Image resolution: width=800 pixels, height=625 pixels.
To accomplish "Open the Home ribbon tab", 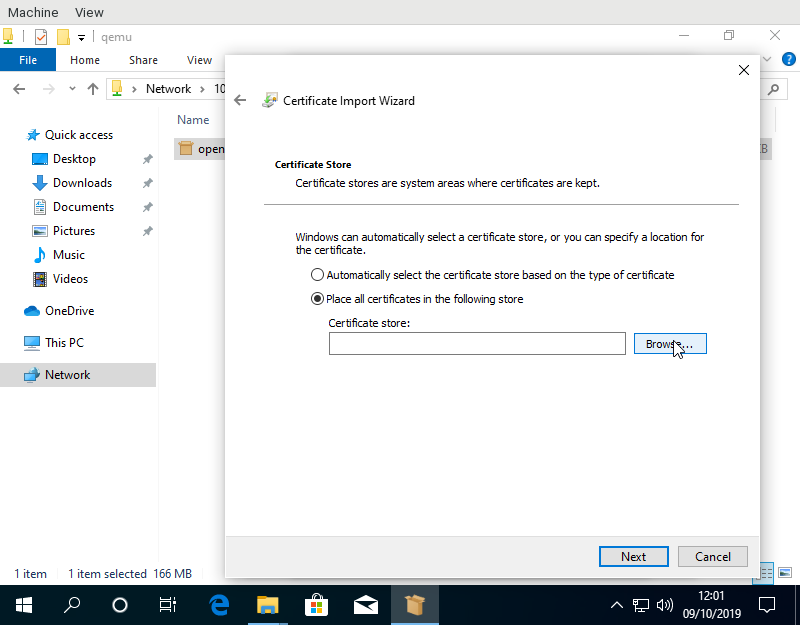I will 85,60.
